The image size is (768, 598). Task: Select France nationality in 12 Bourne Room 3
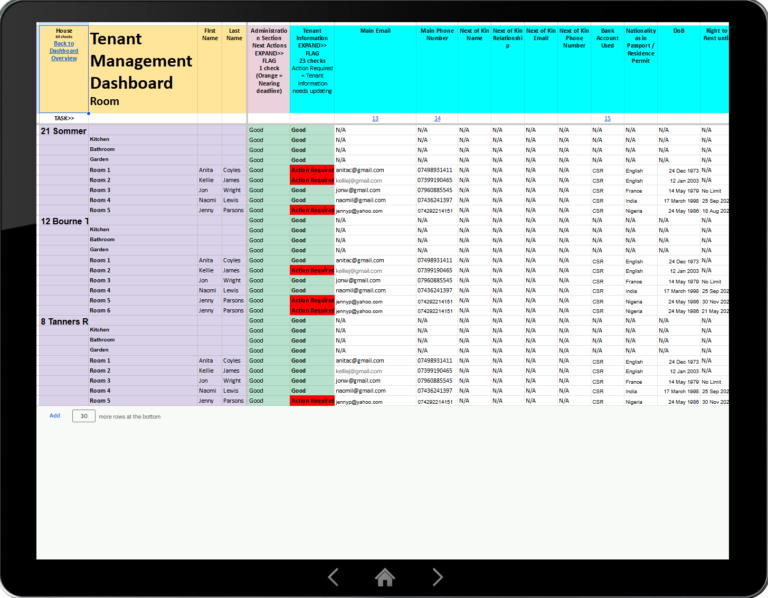[x=641, y=281]
